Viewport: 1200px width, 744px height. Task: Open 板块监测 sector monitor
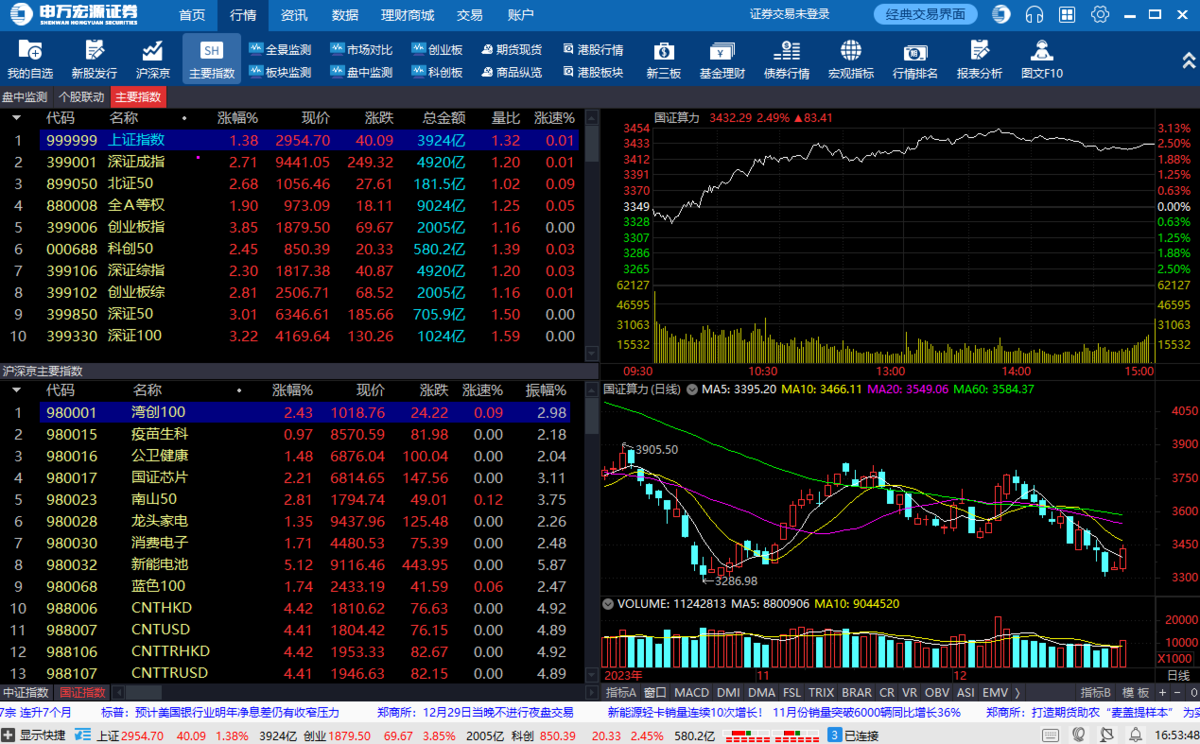[280, 72]
